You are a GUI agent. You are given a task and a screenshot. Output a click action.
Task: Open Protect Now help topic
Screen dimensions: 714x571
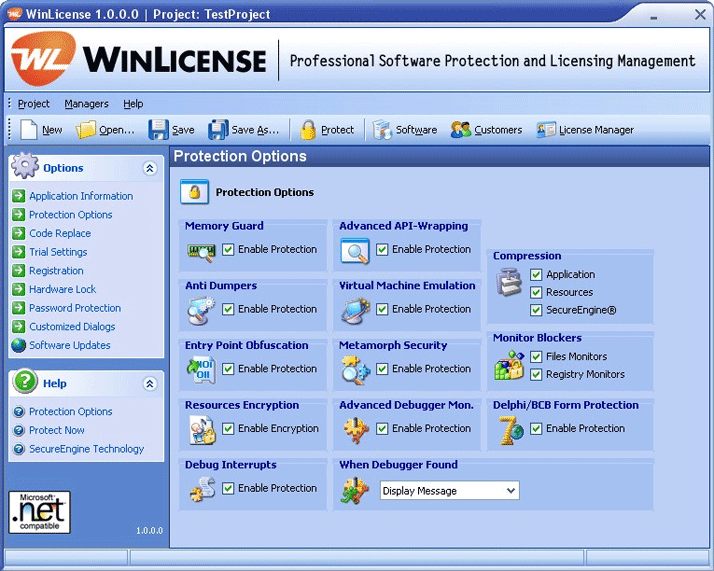click(x=57, y=430)
